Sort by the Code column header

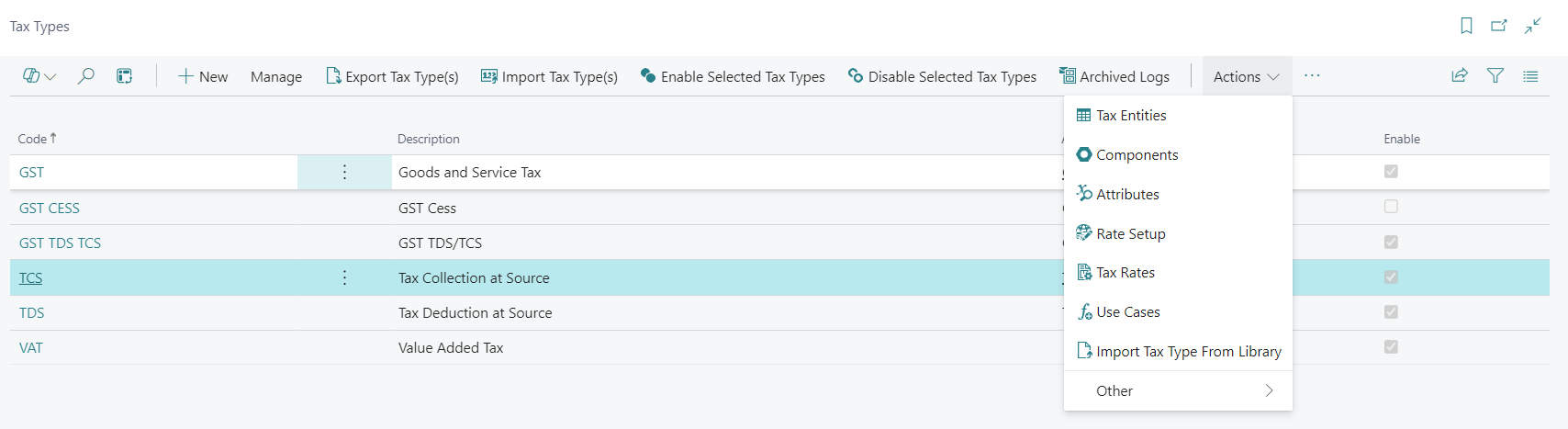tap(33, 139)
